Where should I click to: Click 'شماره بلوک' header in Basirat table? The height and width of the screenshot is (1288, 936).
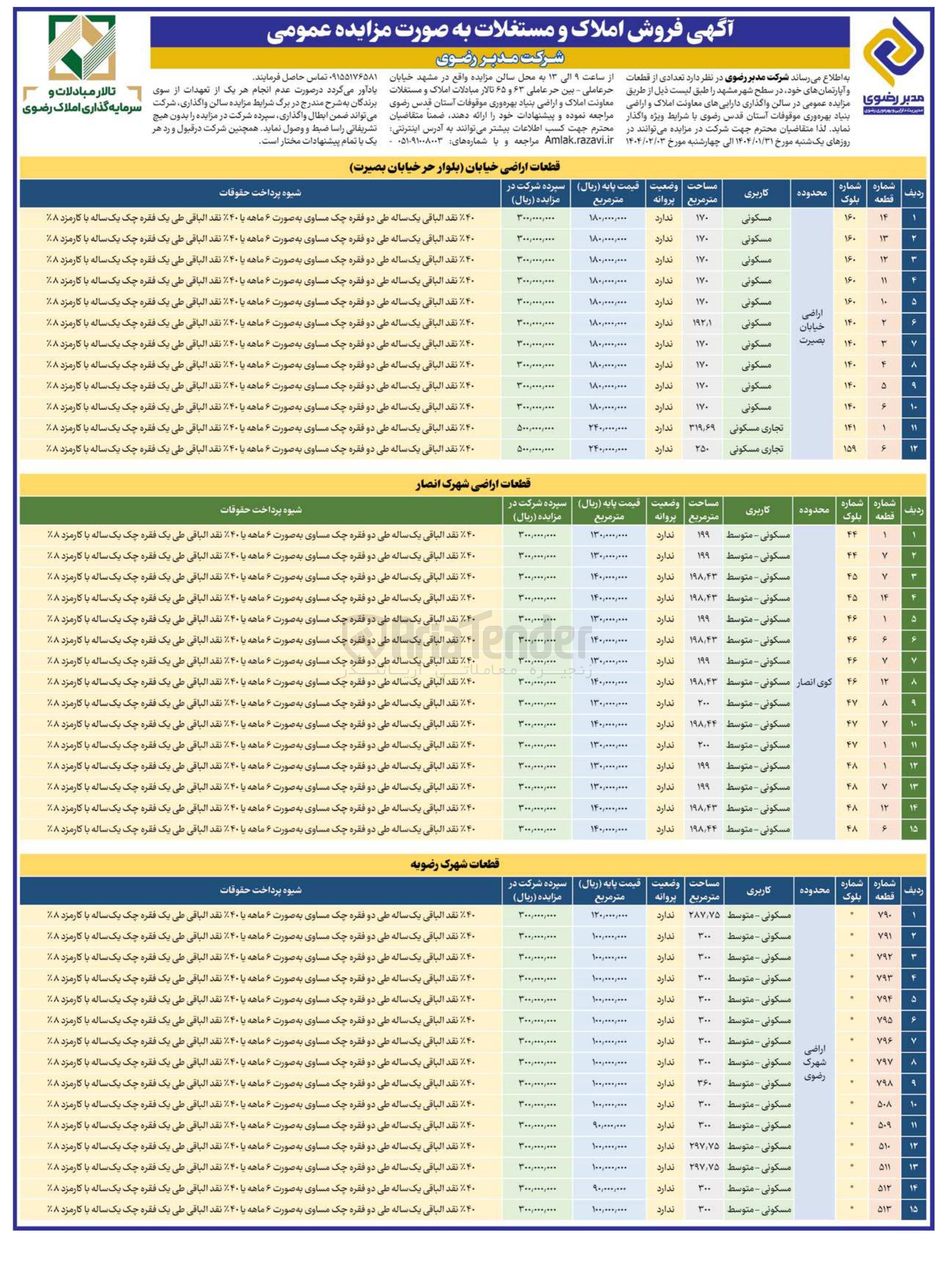850,193
